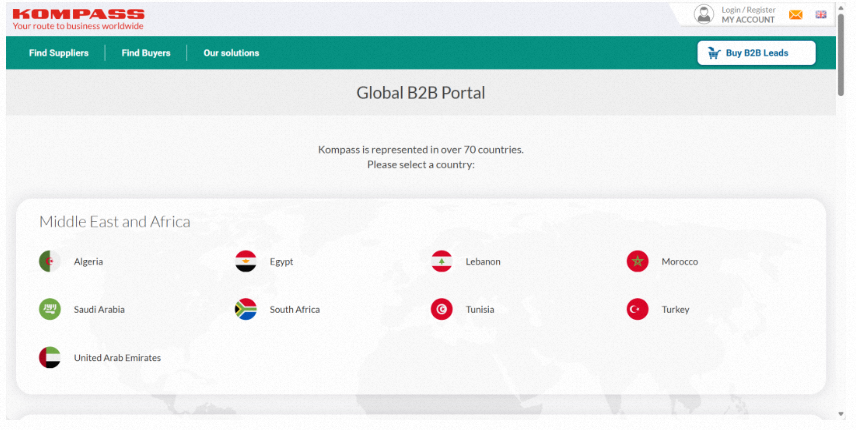Click the user account avatar icon
856x430 pixels.
[704, 14]
